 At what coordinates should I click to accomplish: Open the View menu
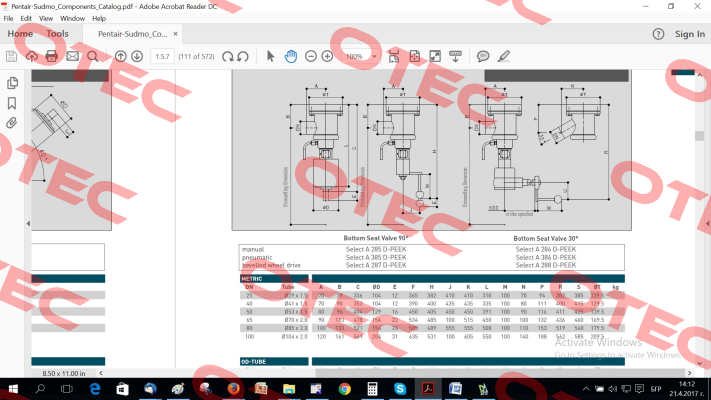point(46,19)
